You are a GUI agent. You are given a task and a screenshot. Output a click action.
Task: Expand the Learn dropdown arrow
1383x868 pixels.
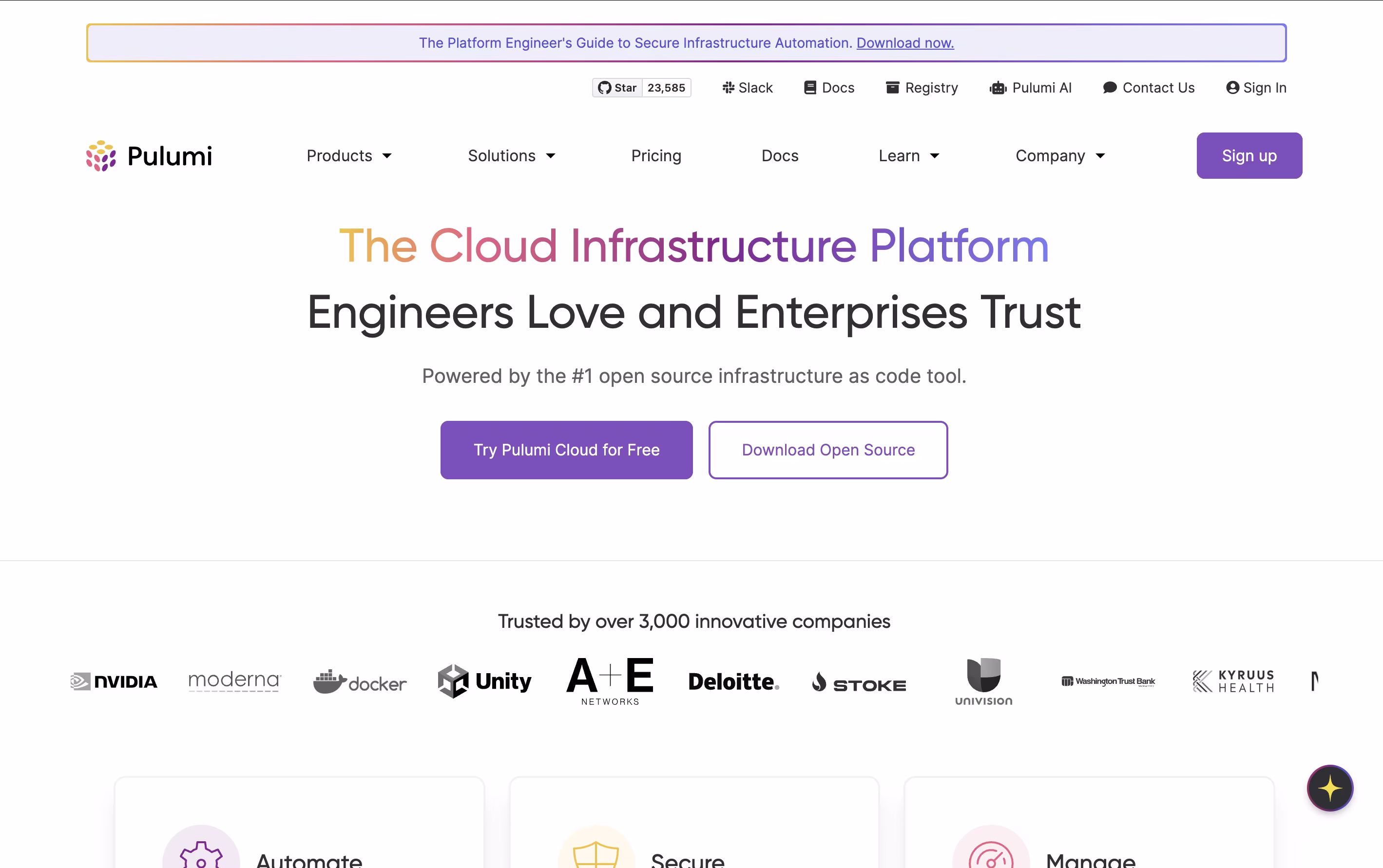[935, 156]
